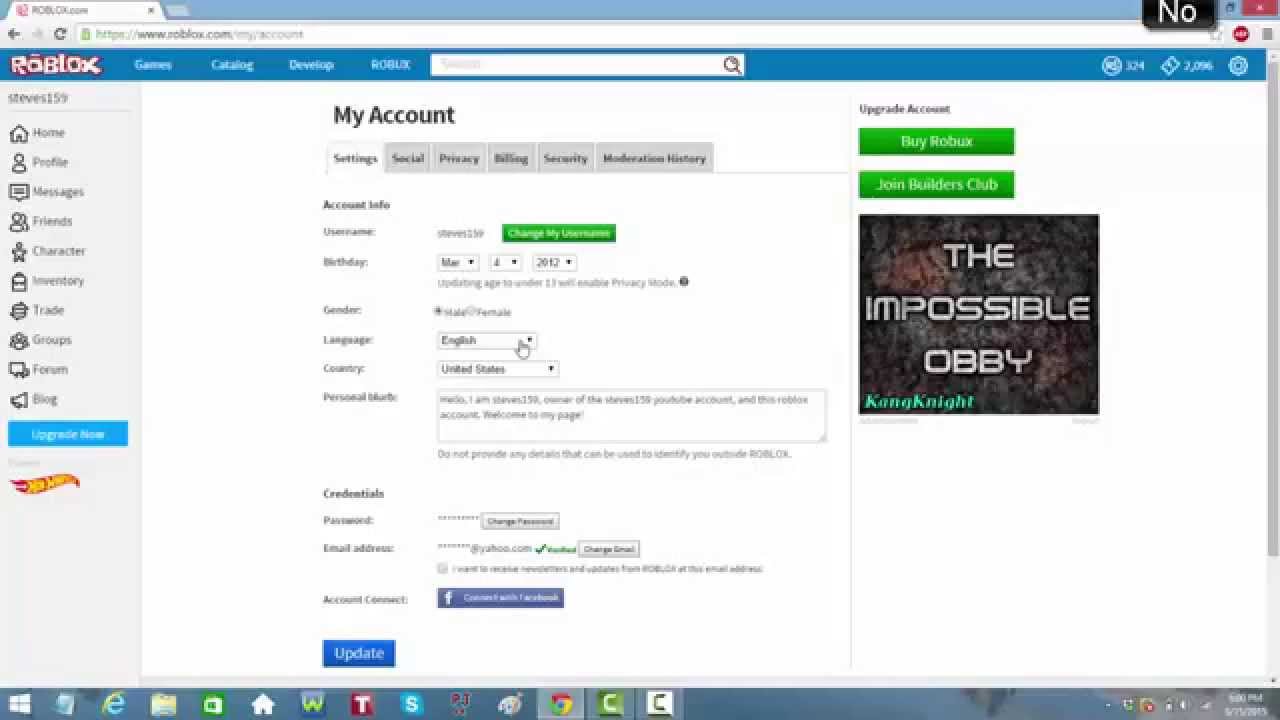Switch to the Social tab
The image size is (1280, 720).
408,158
